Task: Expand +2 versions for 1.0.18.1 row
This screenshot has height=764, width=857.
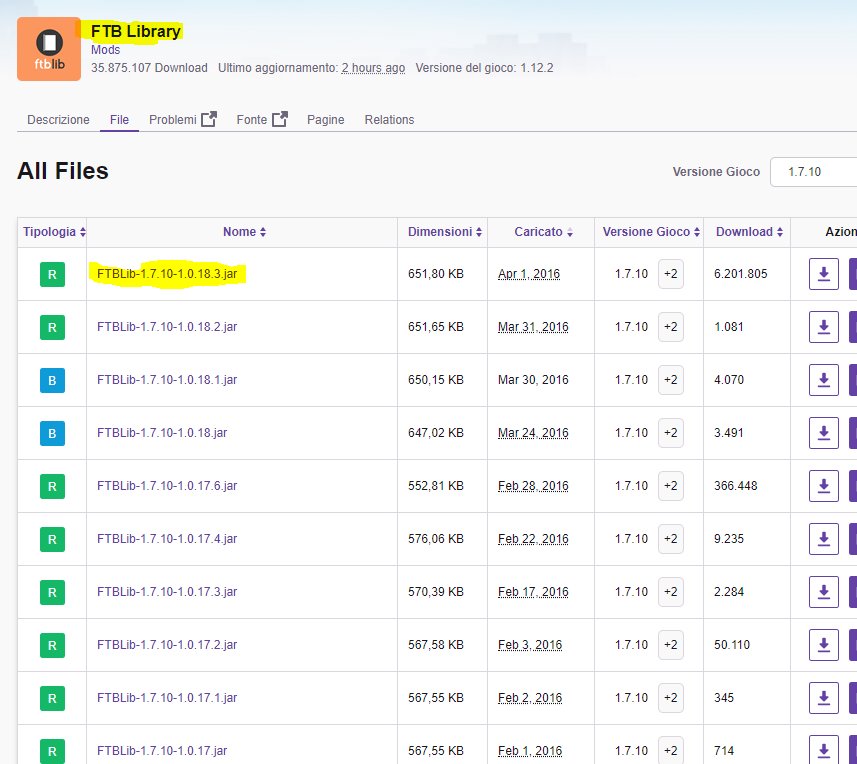Action: 671,380
